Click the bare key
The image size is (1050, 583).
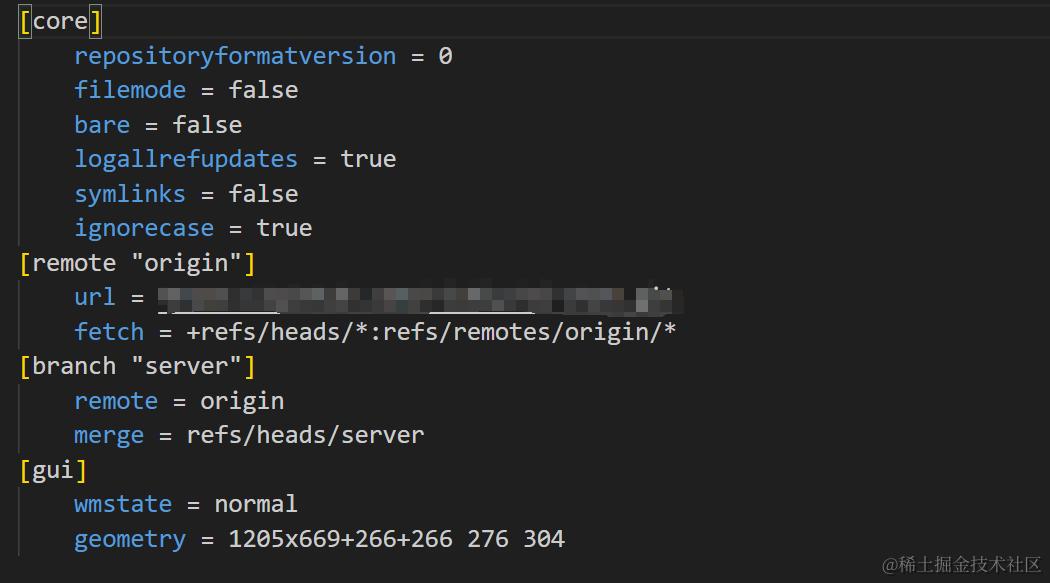(102, 125)
